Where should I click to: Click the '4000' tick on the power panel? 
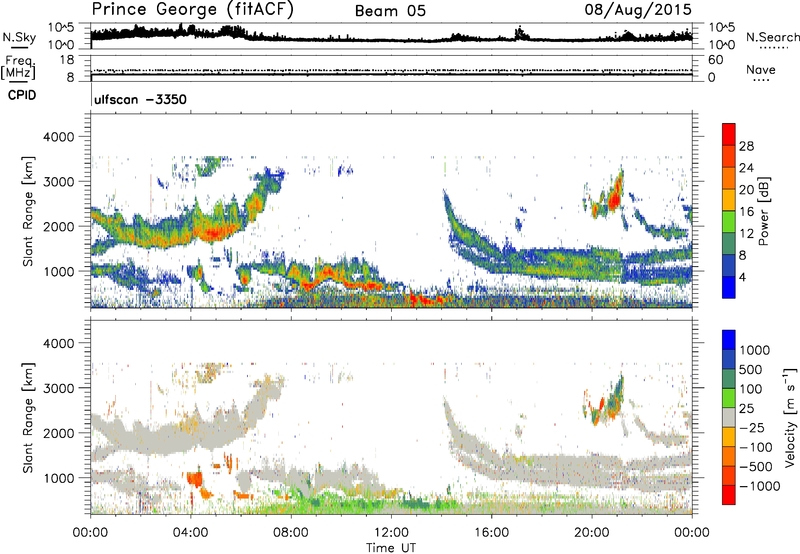pyautogui.click(x=58, y=137)
